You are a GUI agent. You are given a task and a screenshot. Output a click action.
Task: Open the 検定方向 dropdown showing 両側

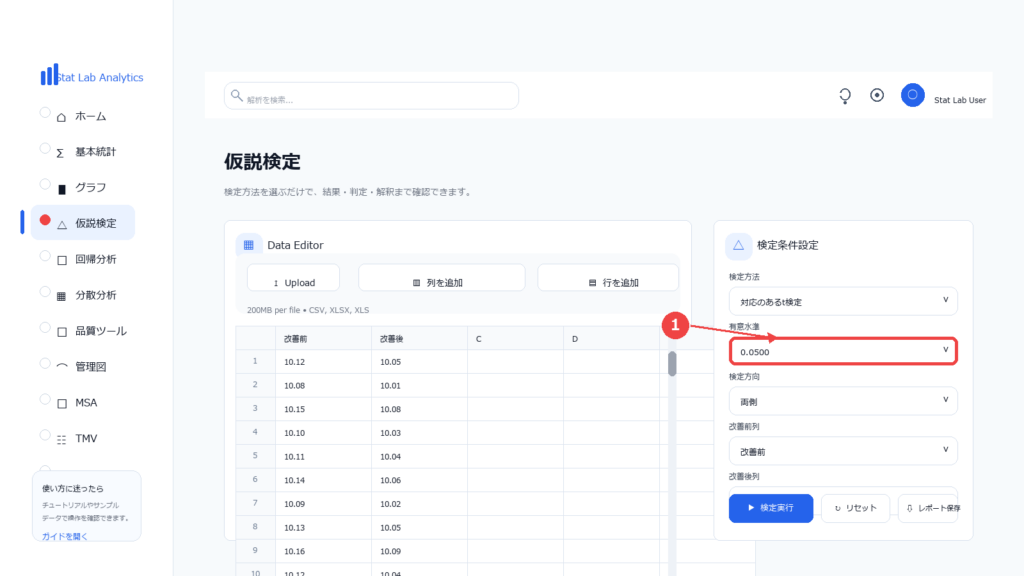[x=843, y=401]
